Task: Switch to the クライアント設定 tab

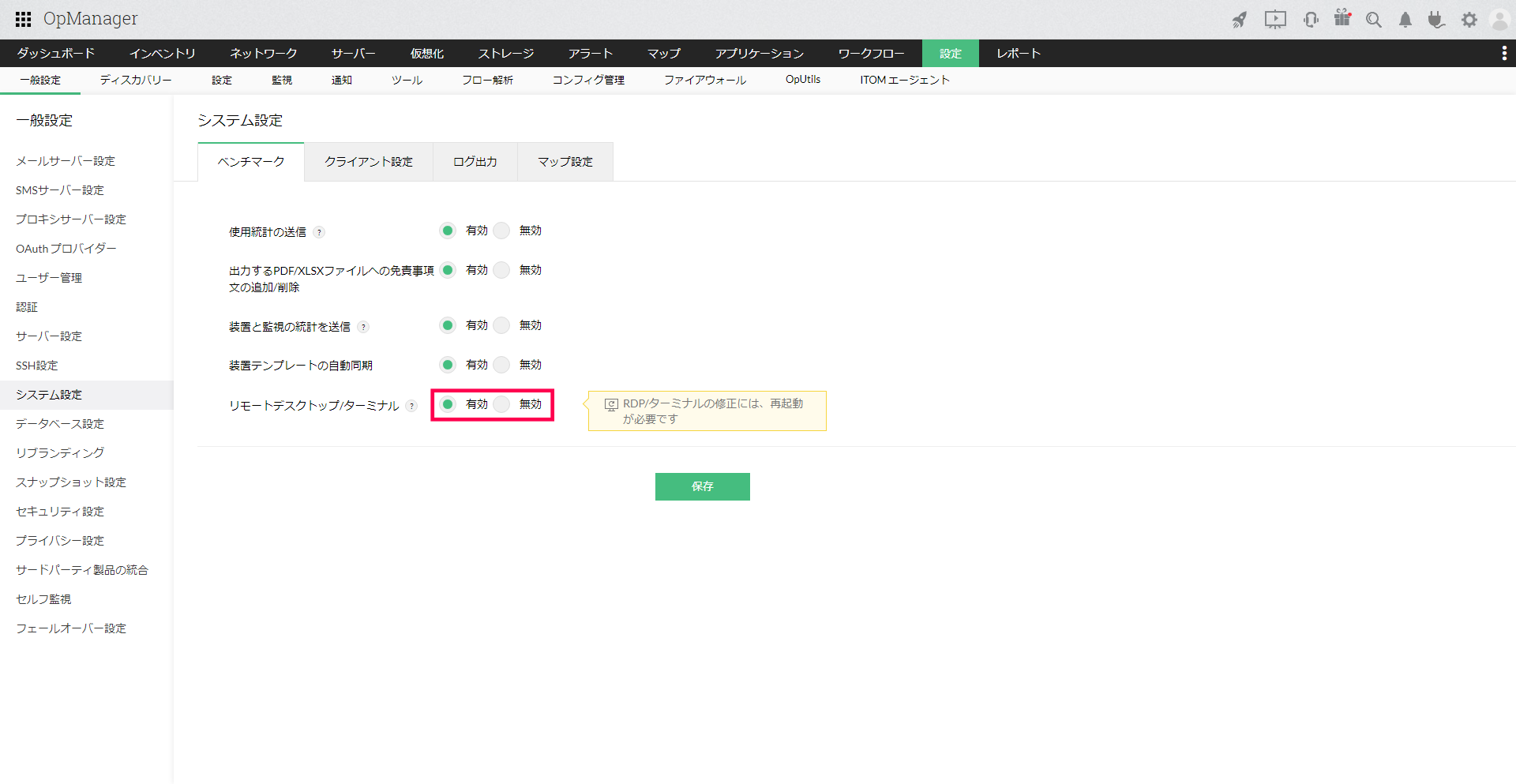Action: [x=369, y=162]
